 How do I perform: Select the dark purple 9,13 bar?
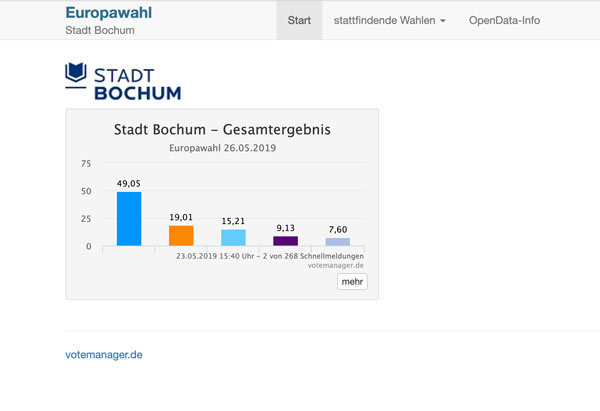(285, 241)
